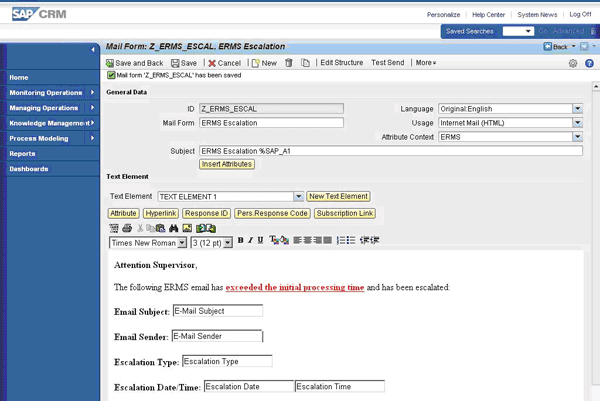Click the print icon in editor toolbar
The height and width of the screenshot is (401, 600).
tap(127, 228)
